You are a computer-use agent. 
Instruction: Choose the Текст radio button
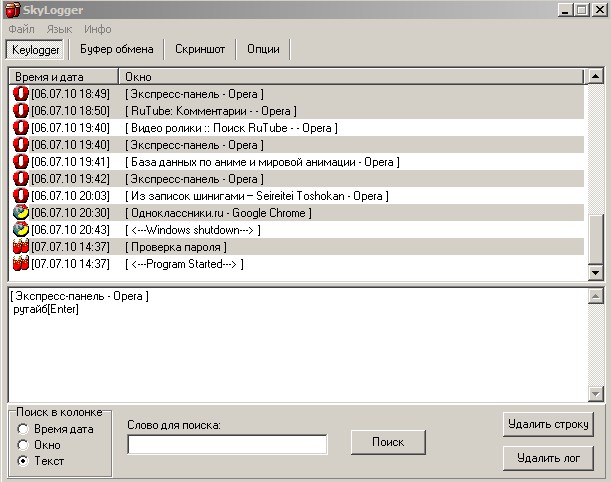coord(23,461)
